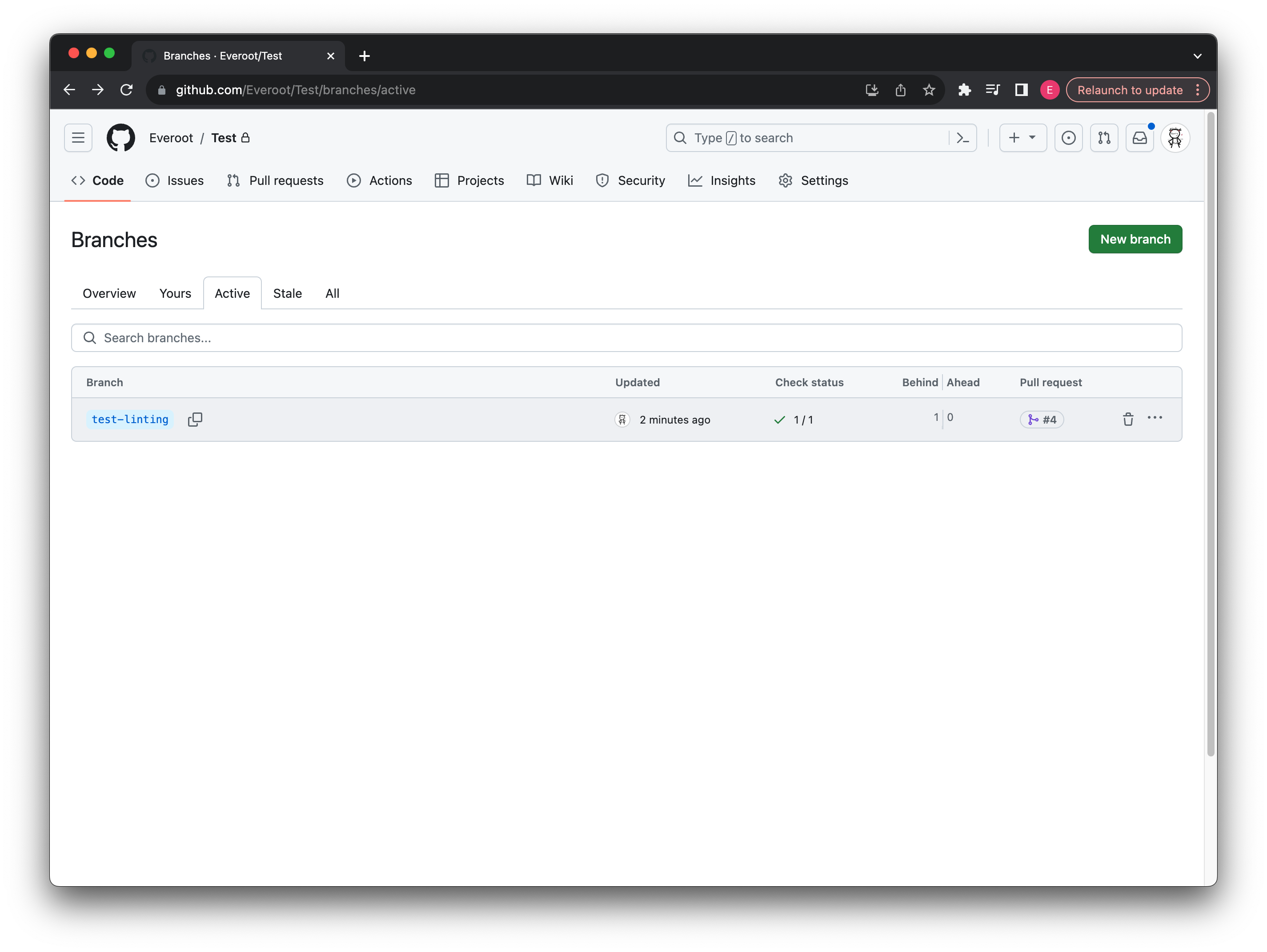
Task: Expand the Chrome tab search chevron
Action: [x=1197, y=56]
